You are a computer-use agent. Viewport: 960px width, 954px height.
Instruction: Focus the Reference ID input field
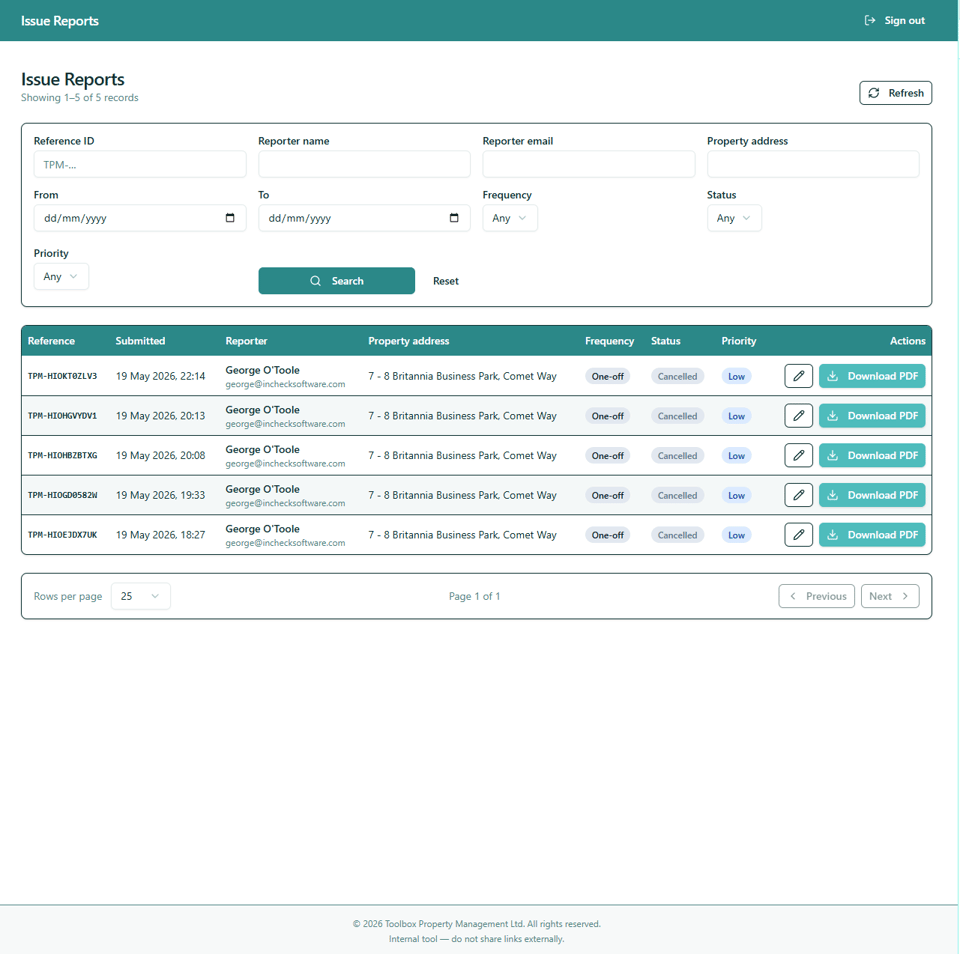[140, 165]
